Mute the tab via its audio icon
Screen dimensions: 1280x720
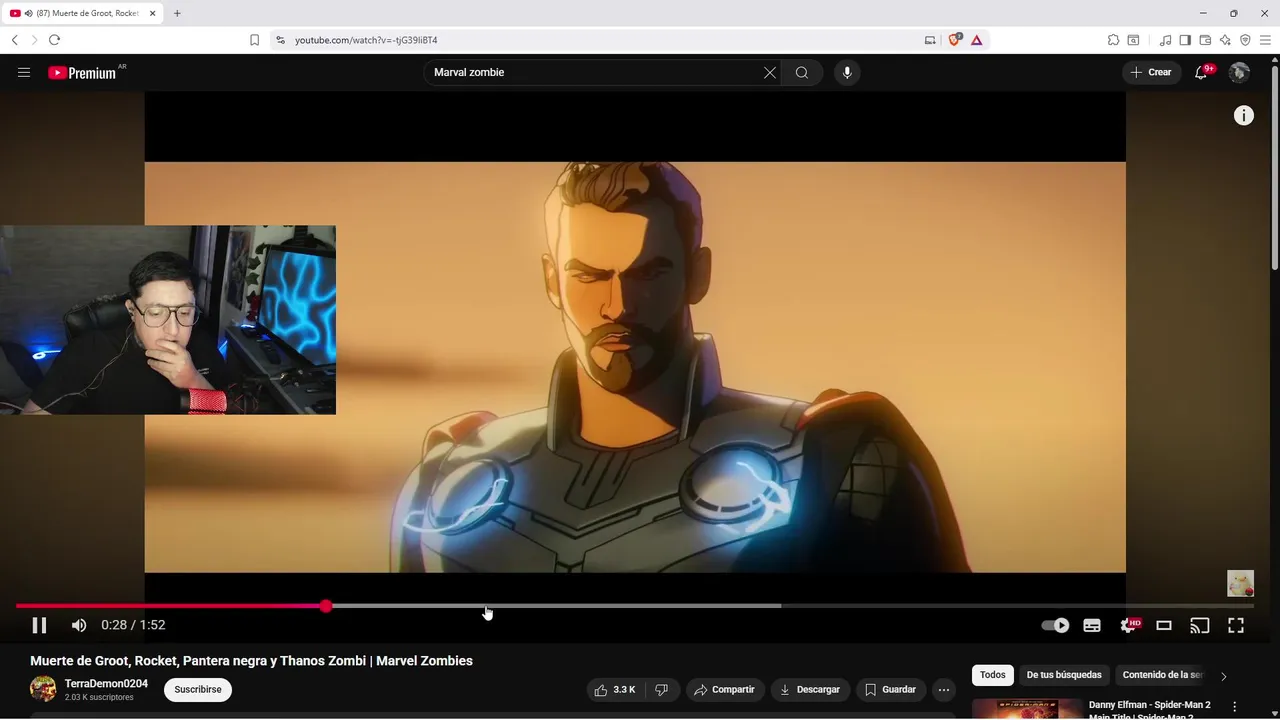(x=28, y=13)
